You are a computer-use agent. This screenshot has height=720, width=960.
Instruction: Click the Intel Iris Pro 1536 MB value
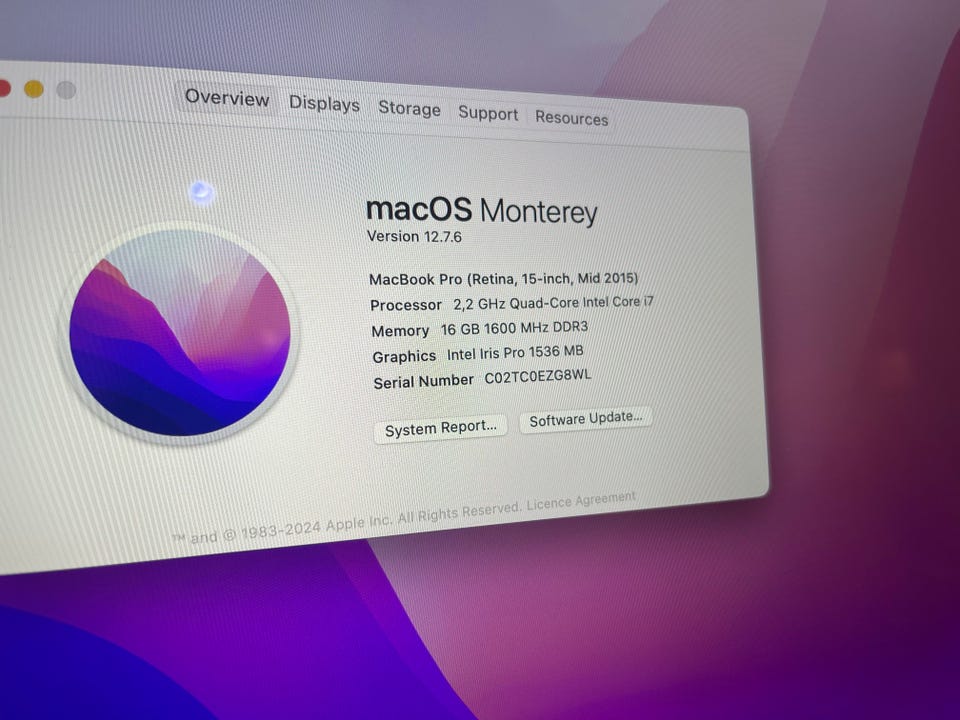515,353
